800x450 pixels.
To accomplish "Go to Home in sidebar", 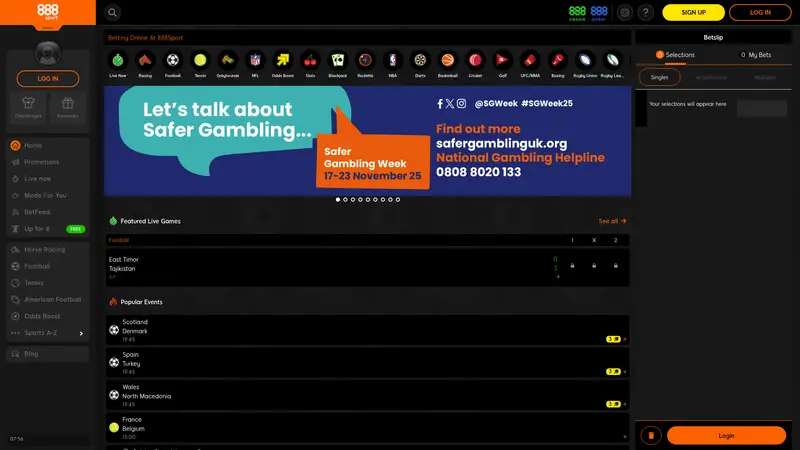I will tap(48, 145).
